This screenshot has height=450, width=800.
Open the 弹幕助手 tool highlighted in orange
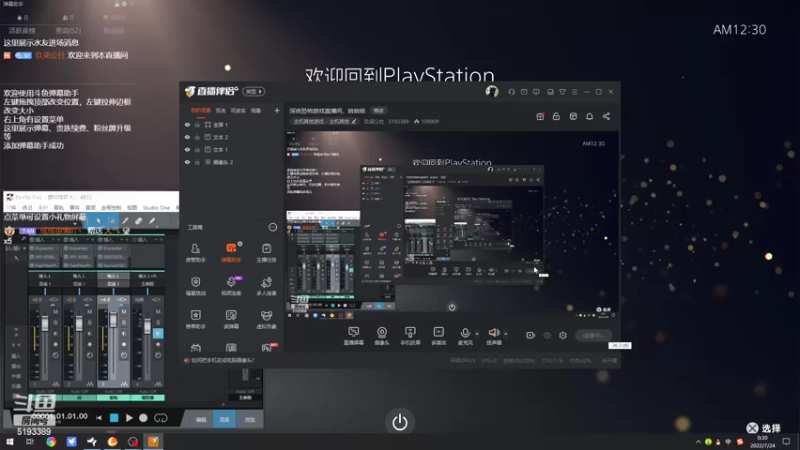tap(231, 252)
